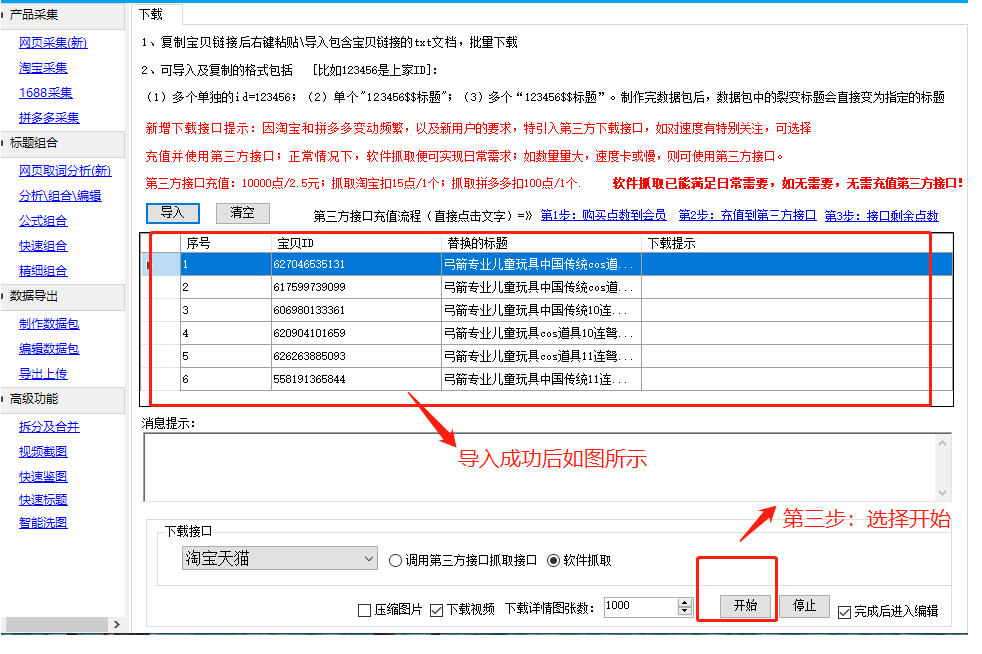
Task: Collapse the 数据导出 section header
Action: 63,296
